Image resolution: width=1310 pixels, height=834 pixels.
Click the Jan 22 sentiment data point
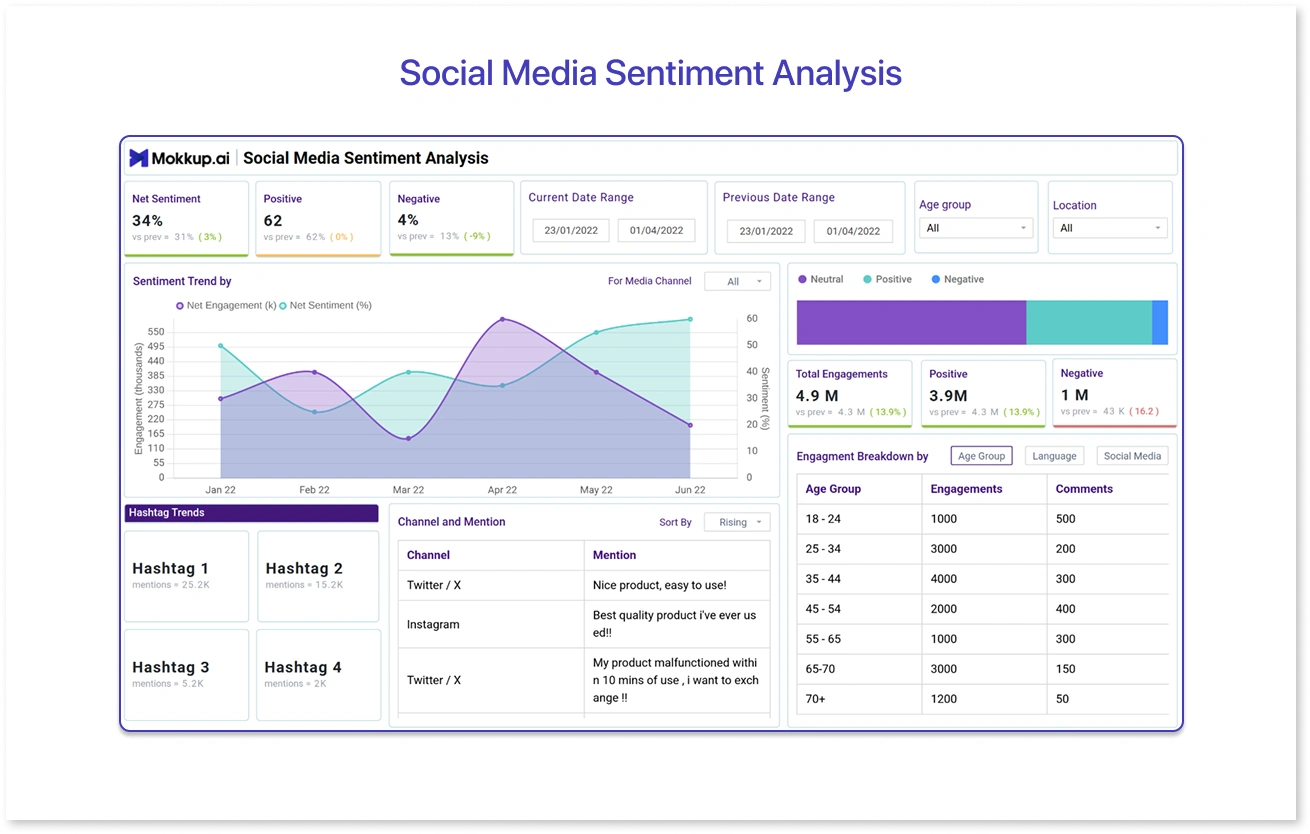point(220,346)
